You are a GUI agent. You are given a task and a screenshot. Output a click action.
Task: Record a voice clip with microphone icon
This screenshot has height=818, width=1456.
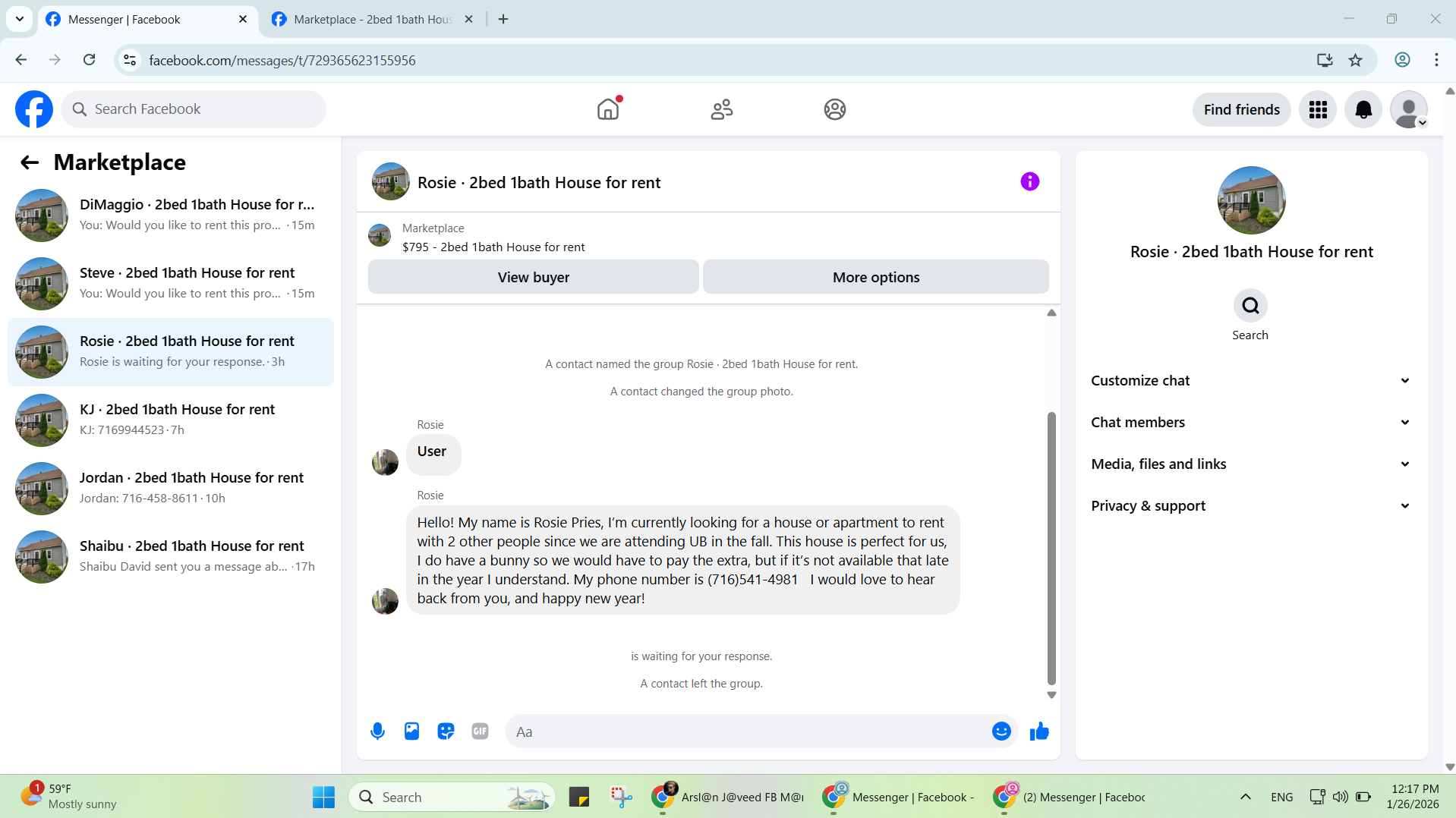coord(377,731)
